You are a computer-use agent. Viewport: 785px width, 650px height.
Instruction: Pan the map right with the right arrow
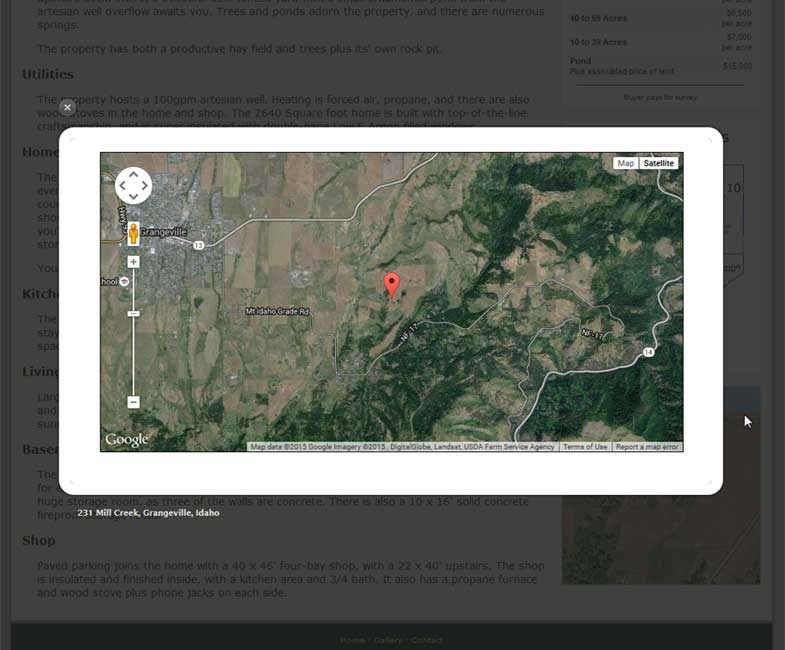tap(144, 185)
